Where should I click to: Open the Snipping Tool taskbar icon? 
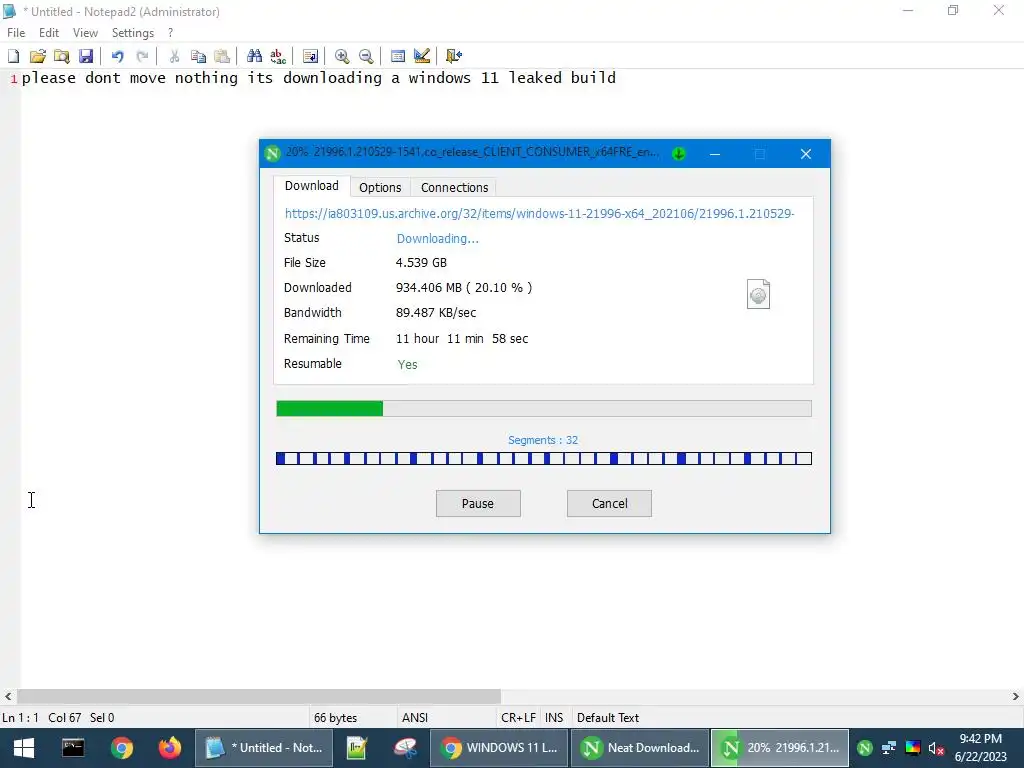pos(406,748)
